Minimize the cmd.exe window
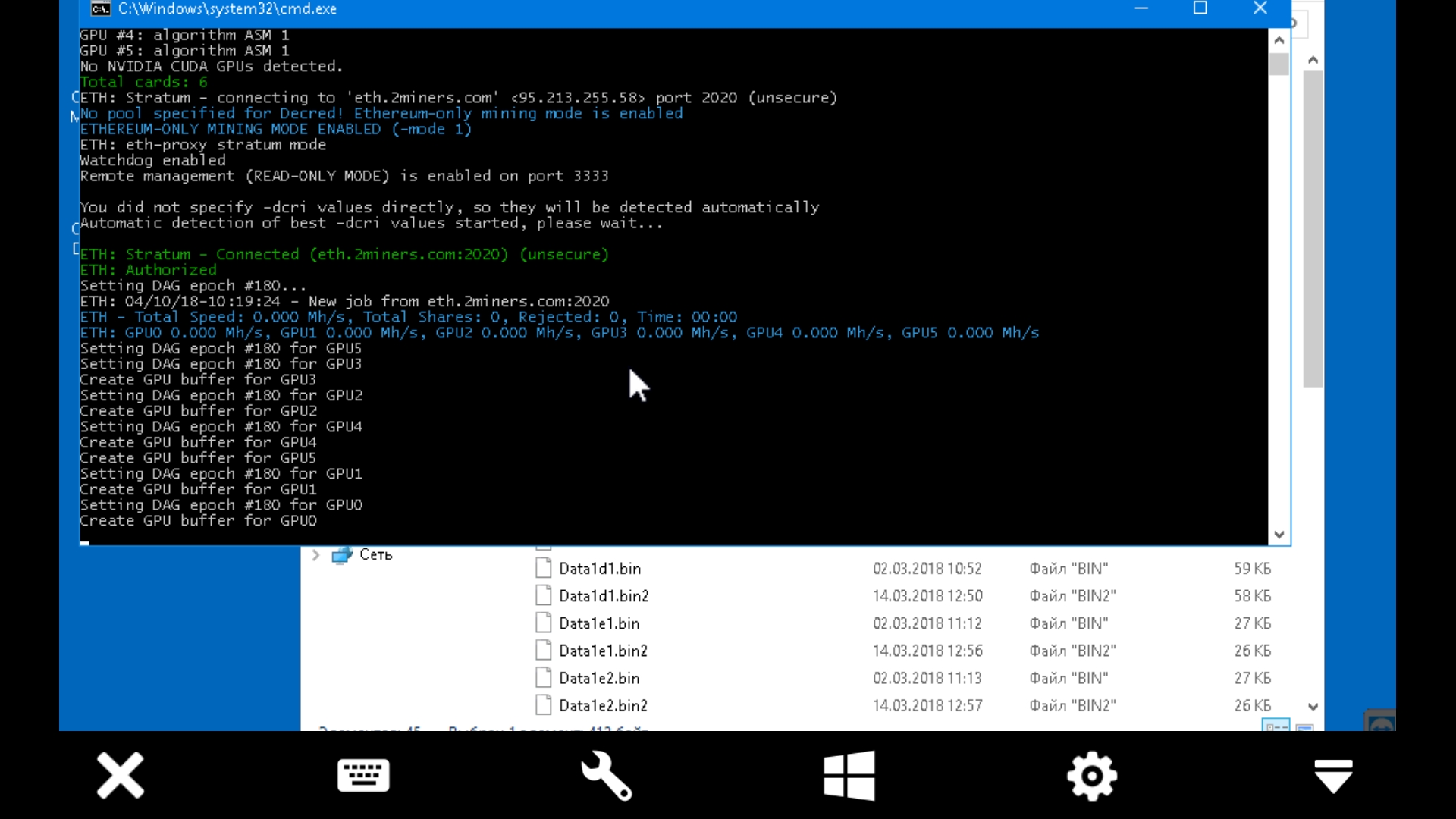This screenshot has width=1456, height=819. coord(1141,8)
